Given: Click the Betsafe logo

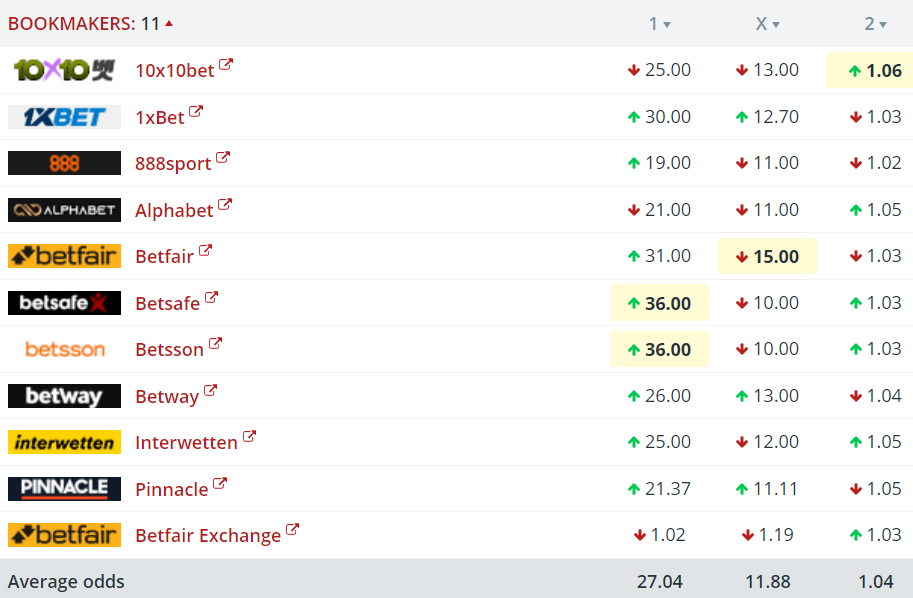Looking at the screenshot, I should tap(64, 303).
